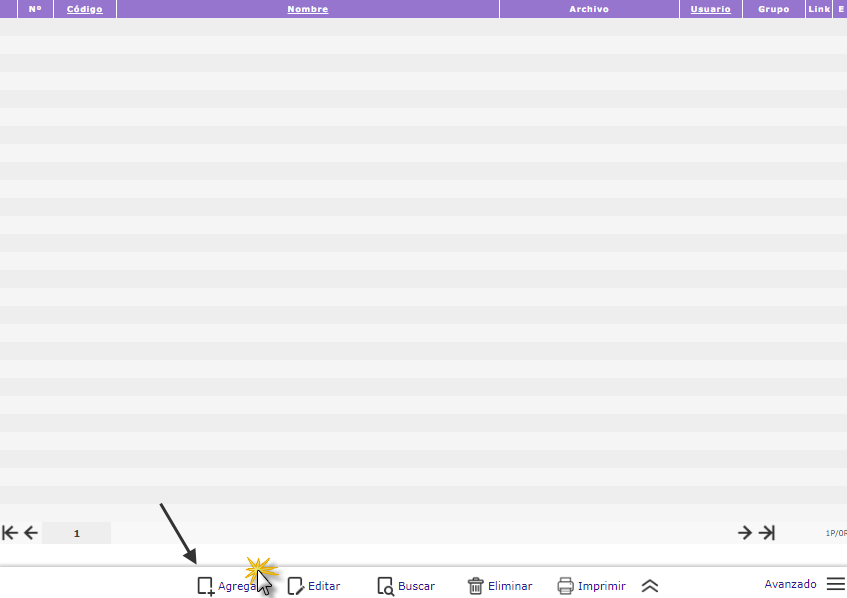This screenshot has width=847, height=598.
Task: Click the Agregar (add record) icon
Action: click(x=206, y=586)
